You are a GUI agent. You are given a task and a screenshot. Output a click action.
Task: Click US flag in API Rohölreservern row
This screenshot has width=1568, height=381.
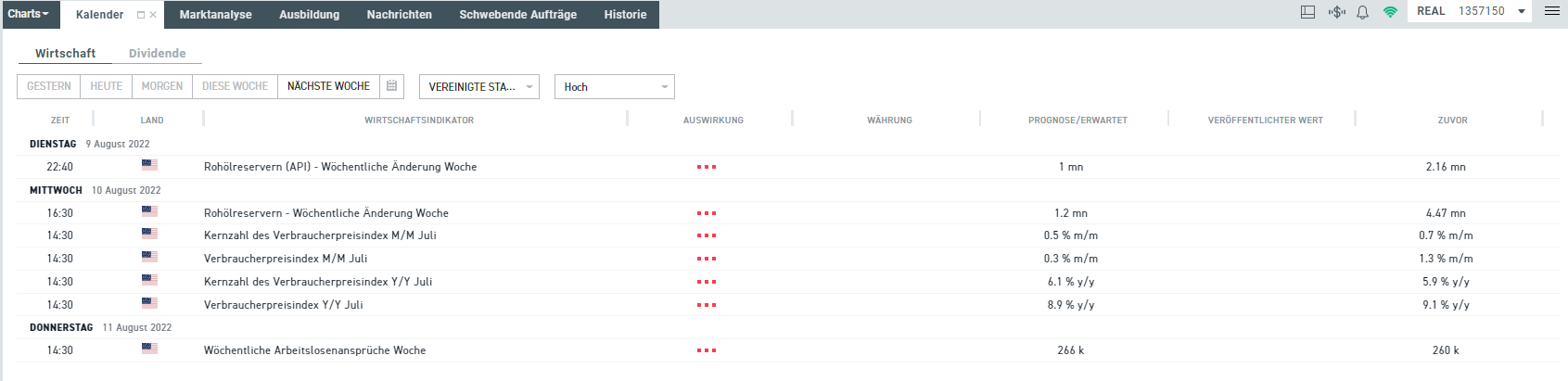[149, 165]
